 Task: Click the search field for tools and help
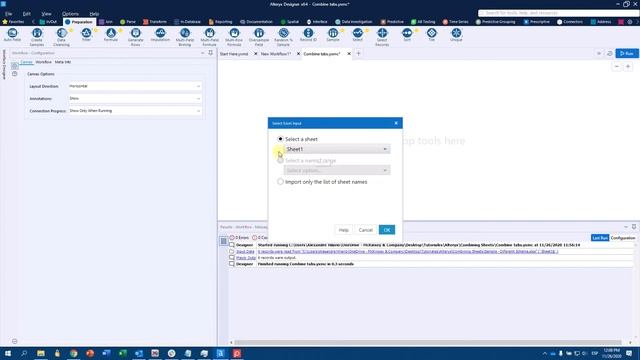click(558, 13)
